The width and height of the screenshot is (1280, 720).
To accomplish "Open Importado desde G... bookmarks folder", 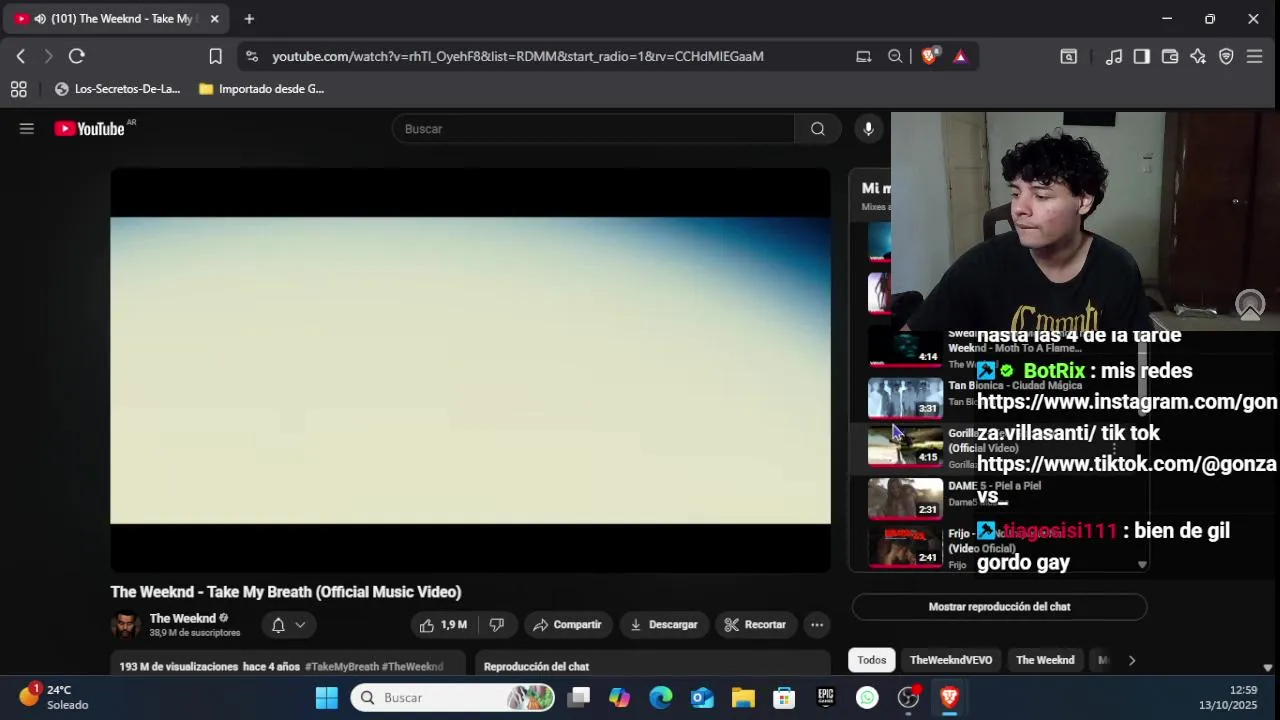I will (262, 89).
